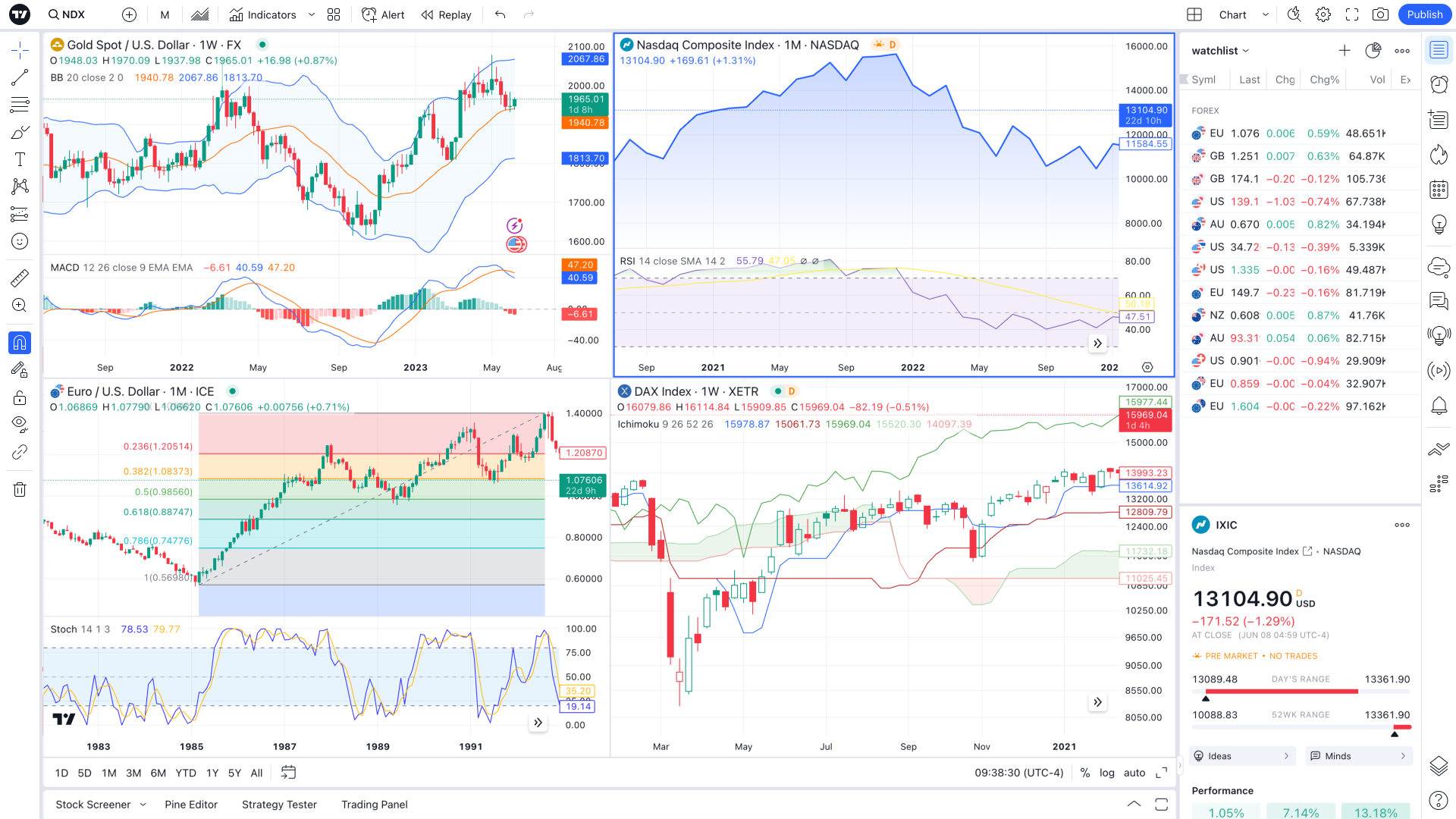Remove drawings using the trash icon

click(20, 489)
